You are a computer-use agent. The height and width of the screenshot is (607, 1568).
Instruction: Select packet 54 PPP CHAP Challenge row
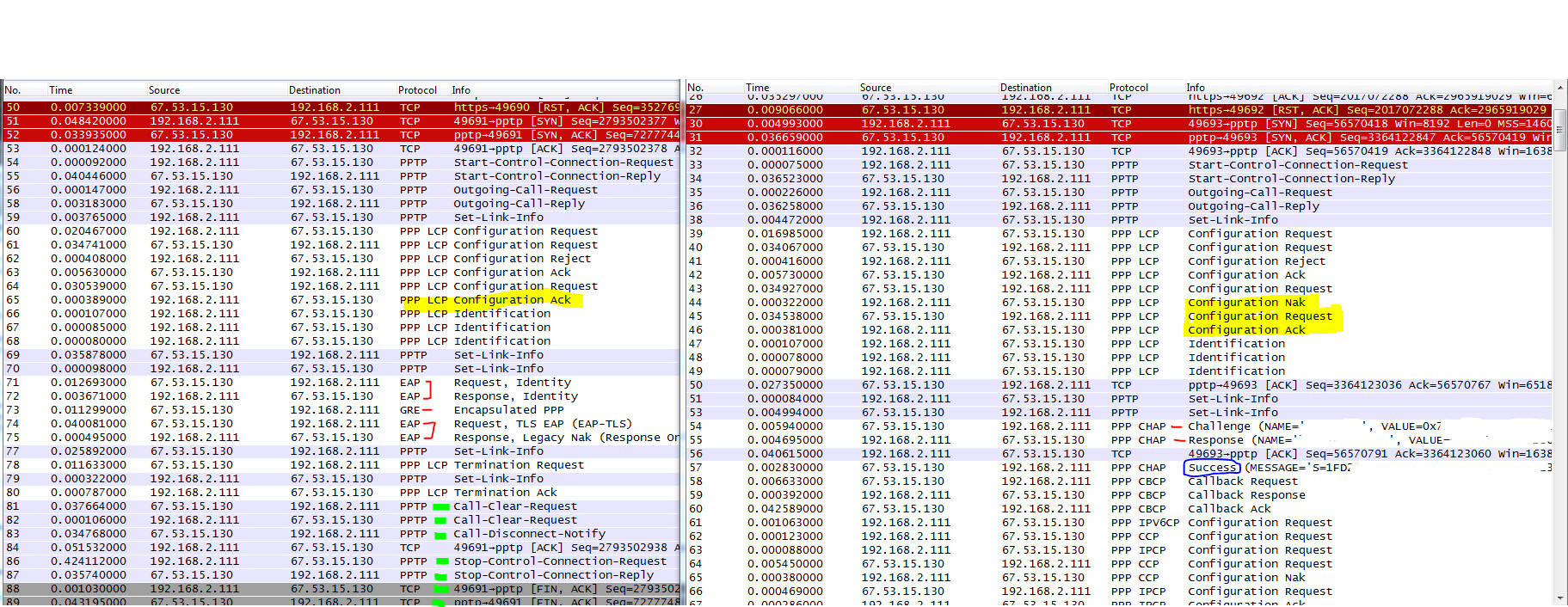click(1119, 426)
